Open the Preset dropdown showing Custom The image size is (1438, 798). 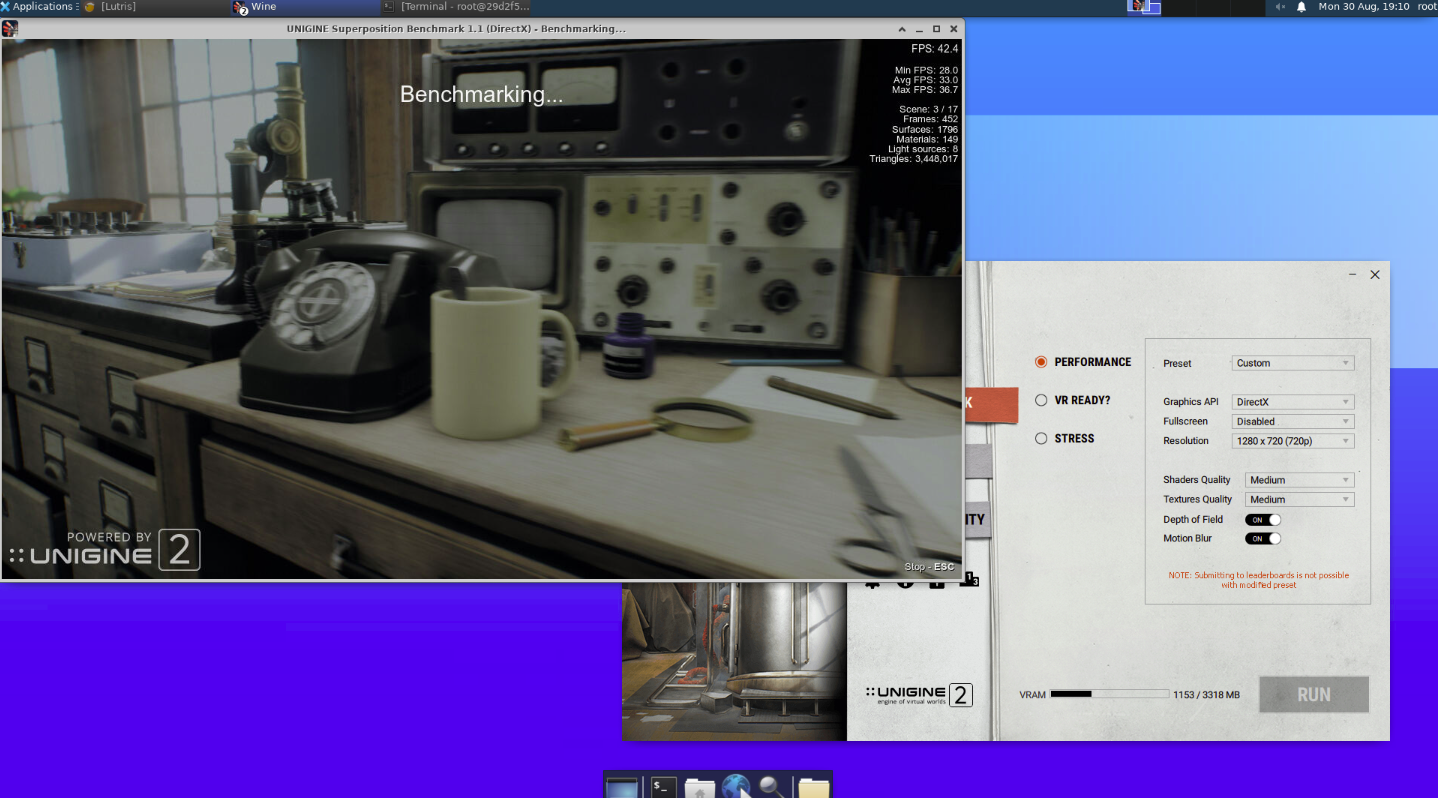(x=1293, y=363)
